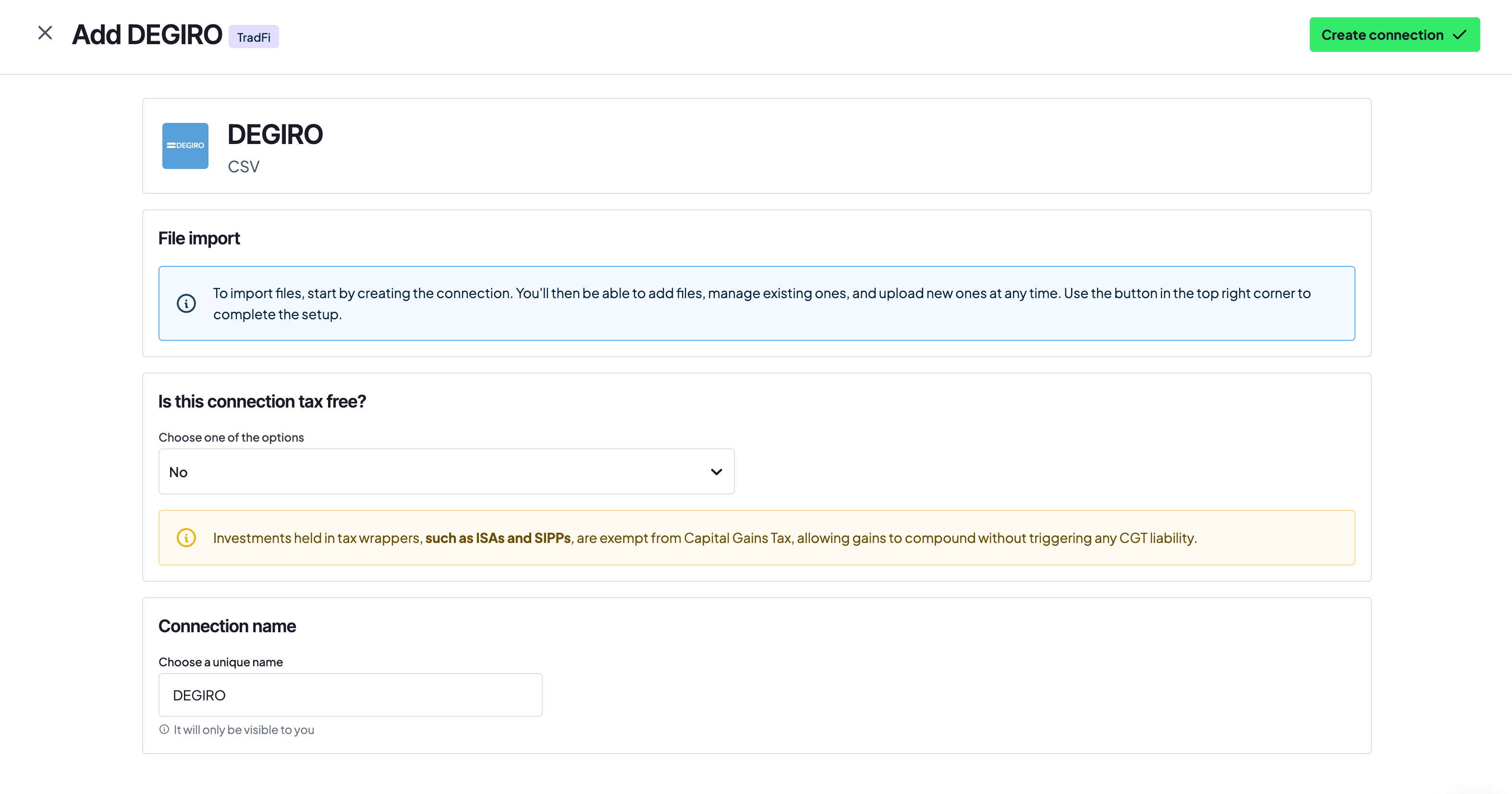
Task: Close the Add DEGIRO dialog
Action: point(45,33)
